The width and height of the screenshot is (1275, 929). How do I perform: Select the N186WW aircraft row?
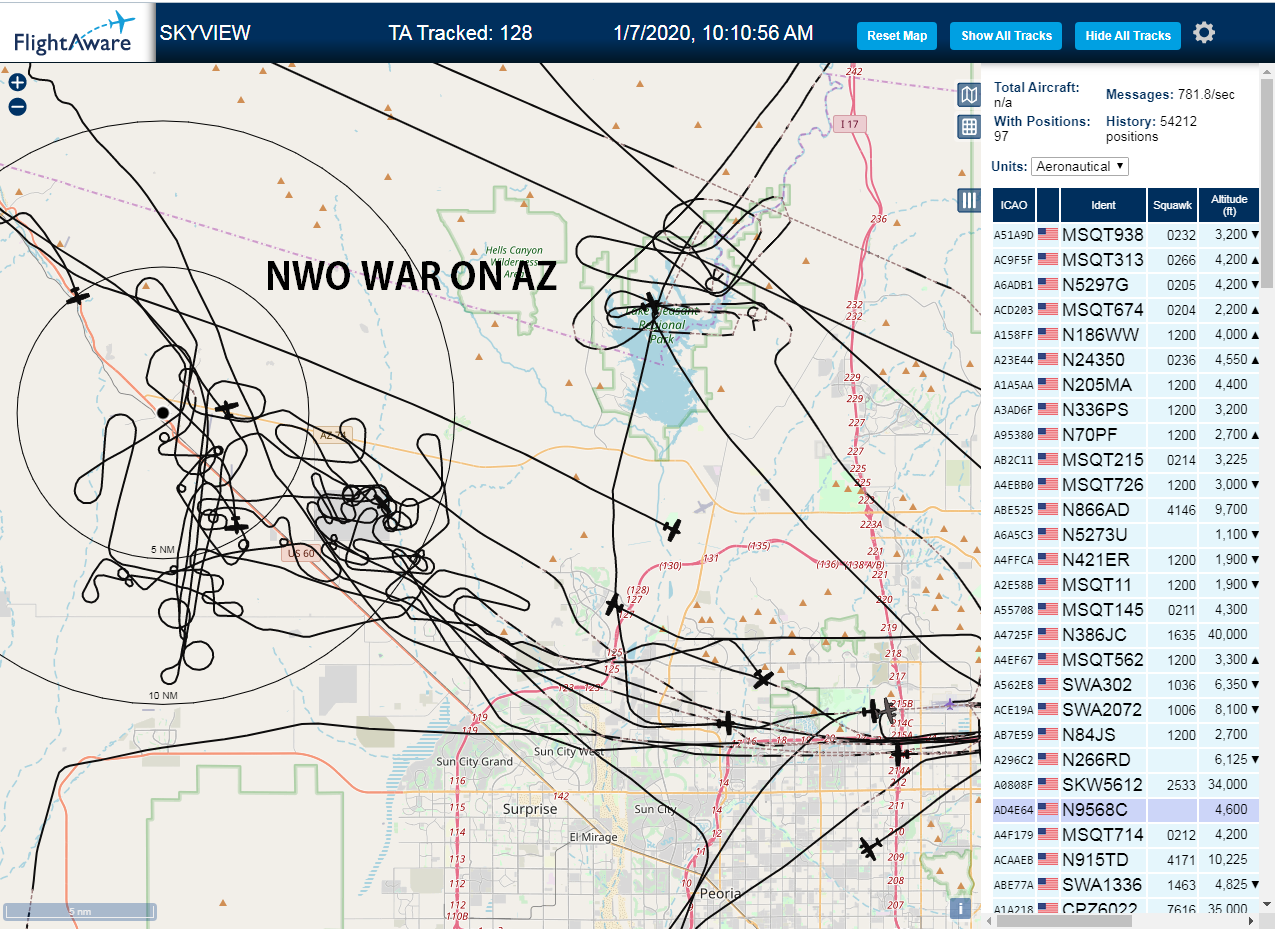point(1127,335)
